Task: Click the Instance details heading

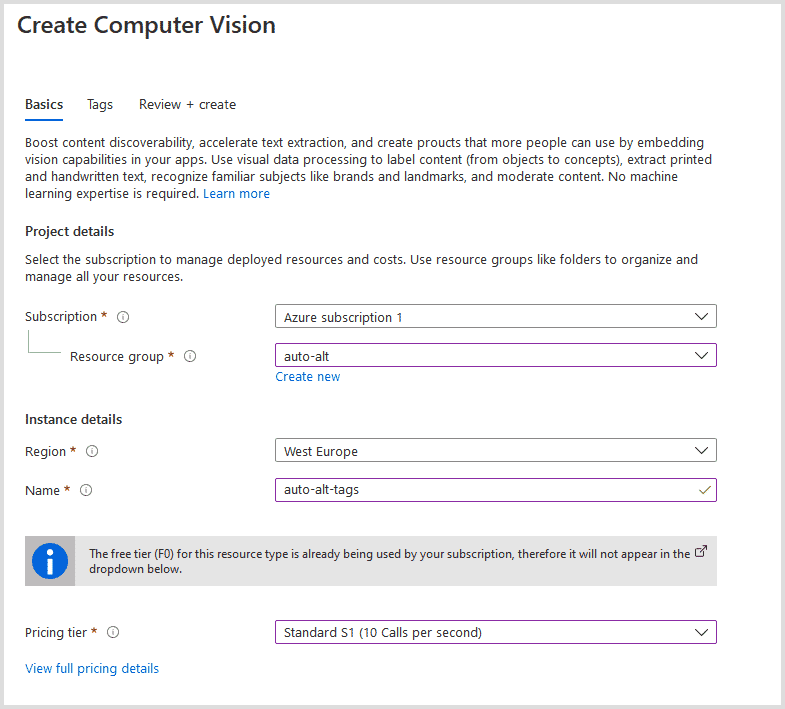Action: [74, 420]
